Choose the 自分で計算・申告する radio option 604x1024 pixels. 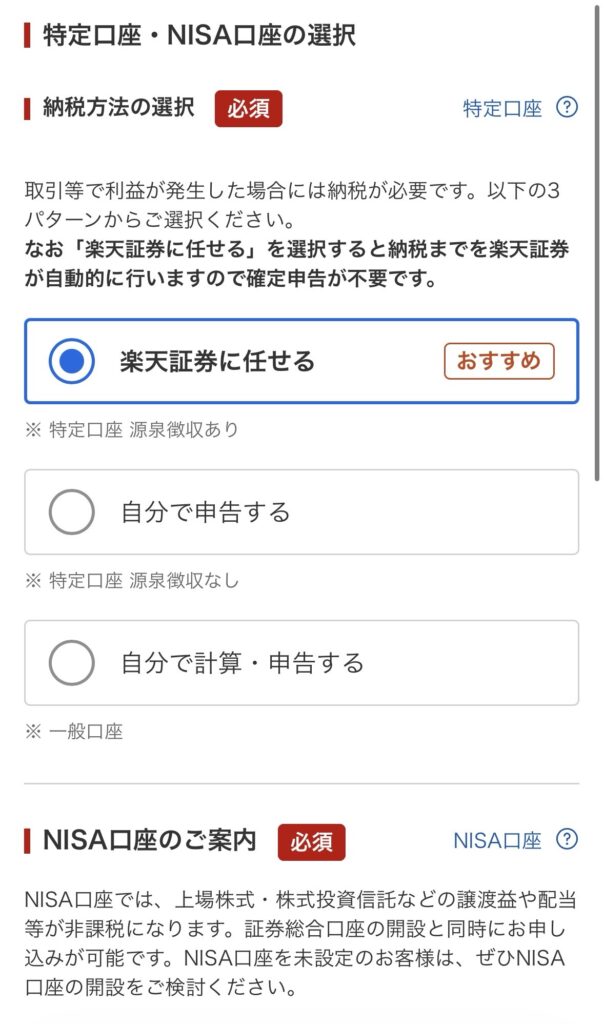pyautogui.click(x=72, y=663)
